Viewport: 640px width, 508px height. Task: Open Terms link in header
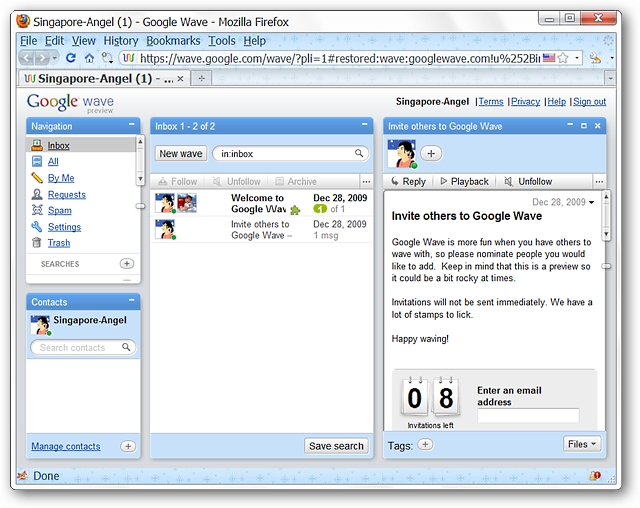tap(491, 102)
